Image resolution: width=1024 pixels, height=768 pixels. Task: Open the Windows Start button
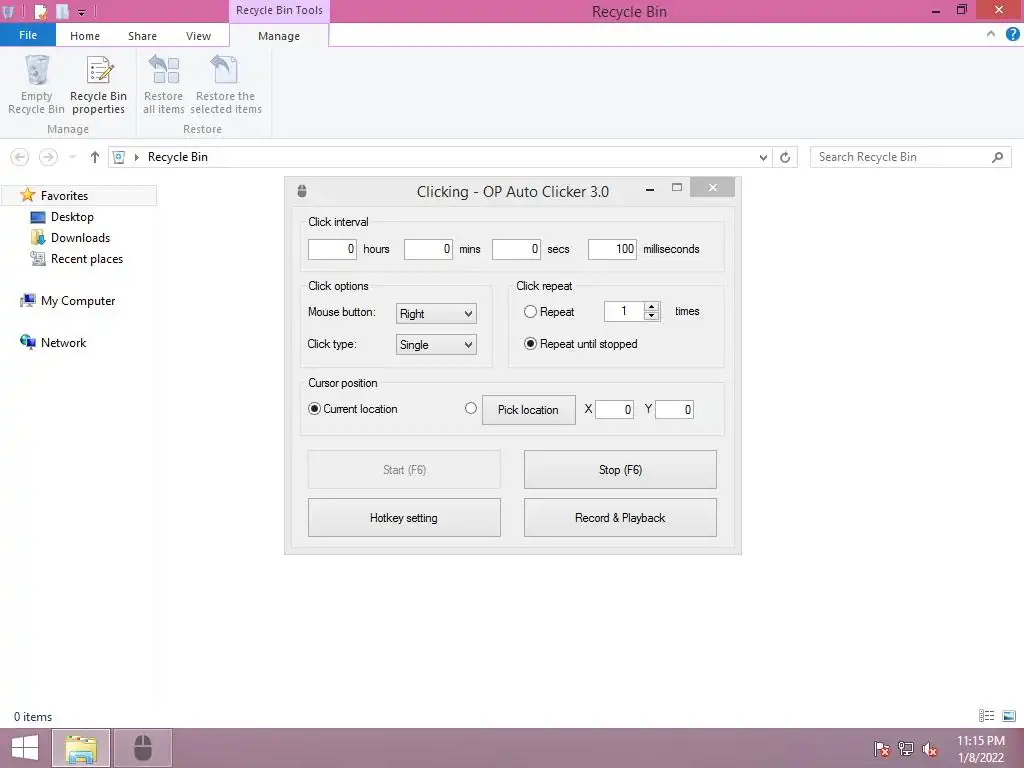[25, 748]
